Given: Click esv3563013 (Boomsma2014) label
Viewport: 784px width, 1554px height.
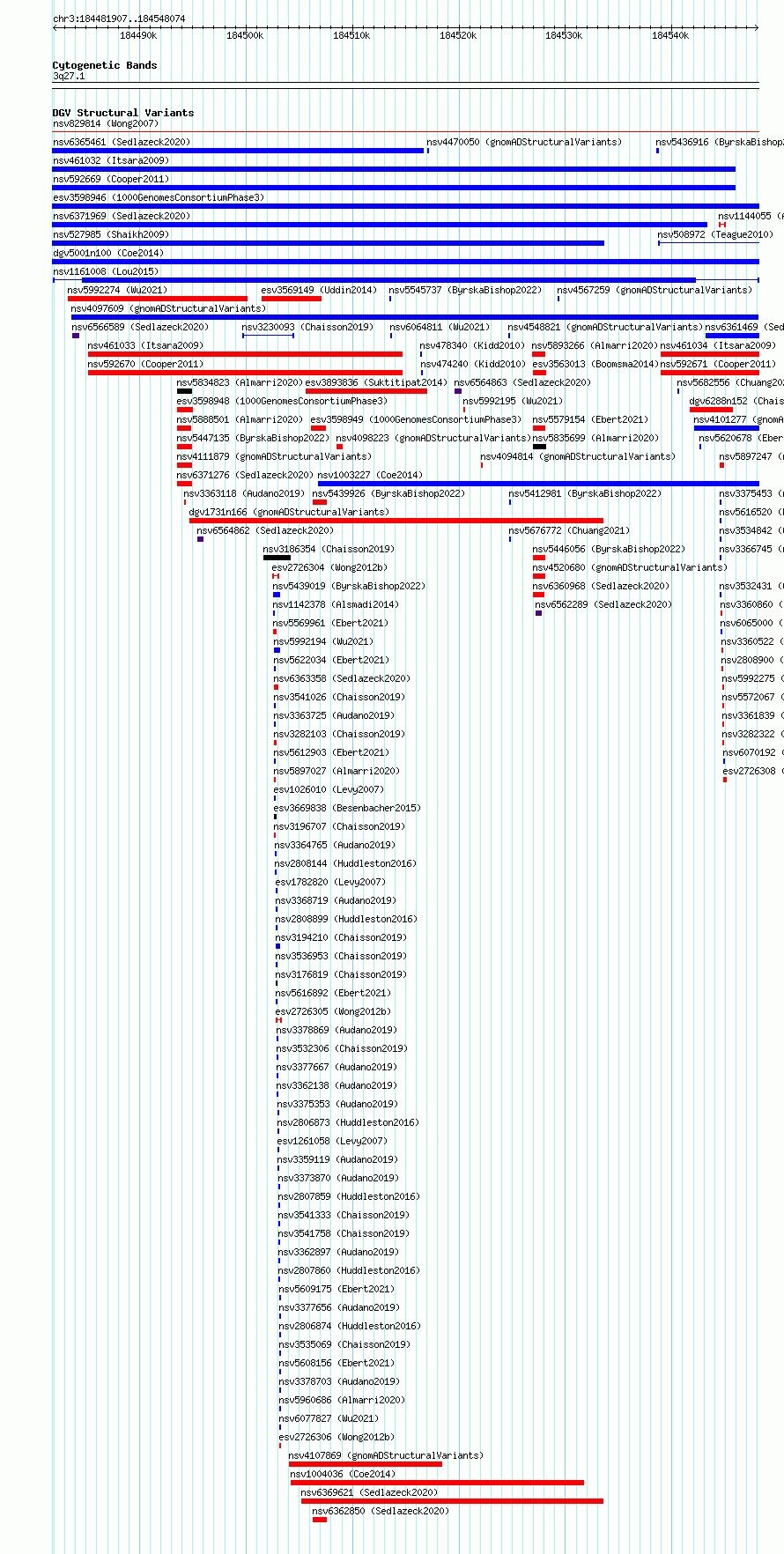Looking at the screenshot, I should 595,364.
